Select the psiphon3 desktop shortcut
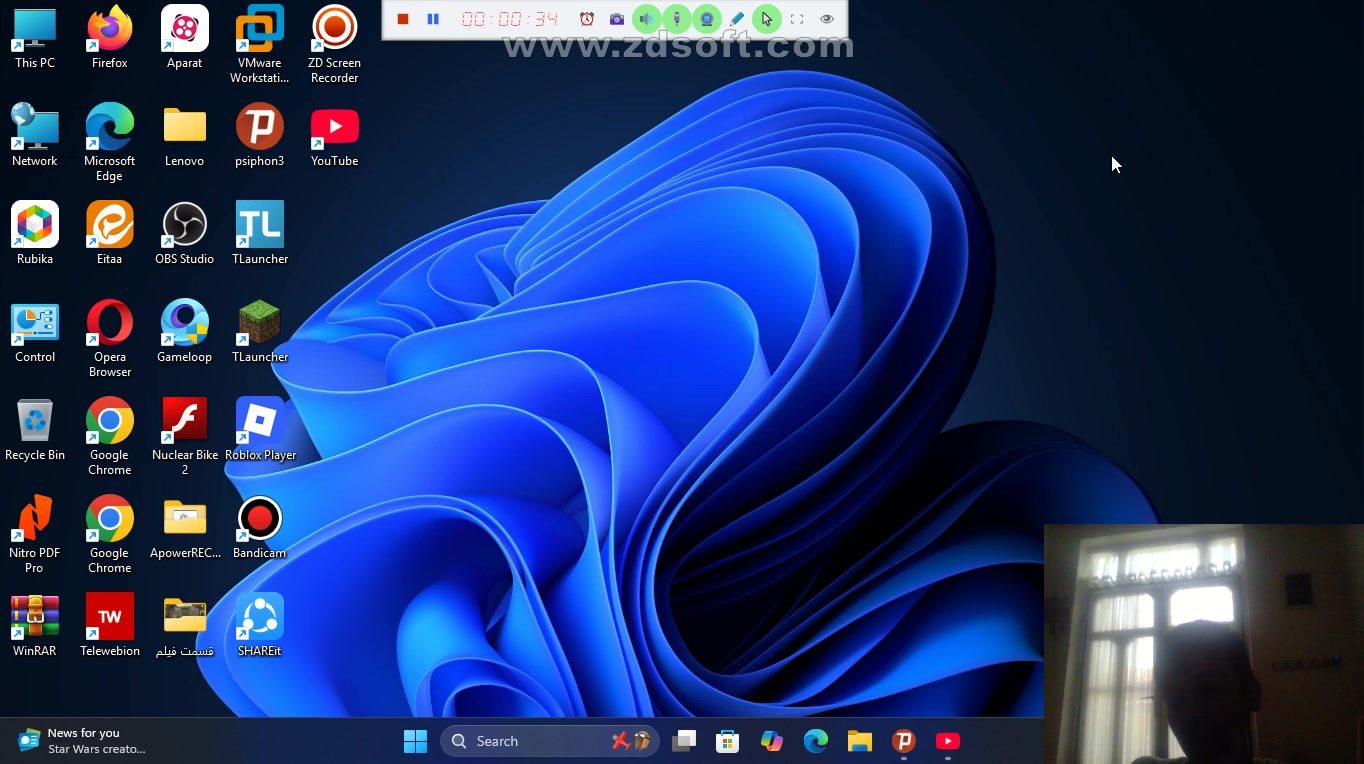The width and height of the screenshot is (1364, 764). click(x=260, y=136)
